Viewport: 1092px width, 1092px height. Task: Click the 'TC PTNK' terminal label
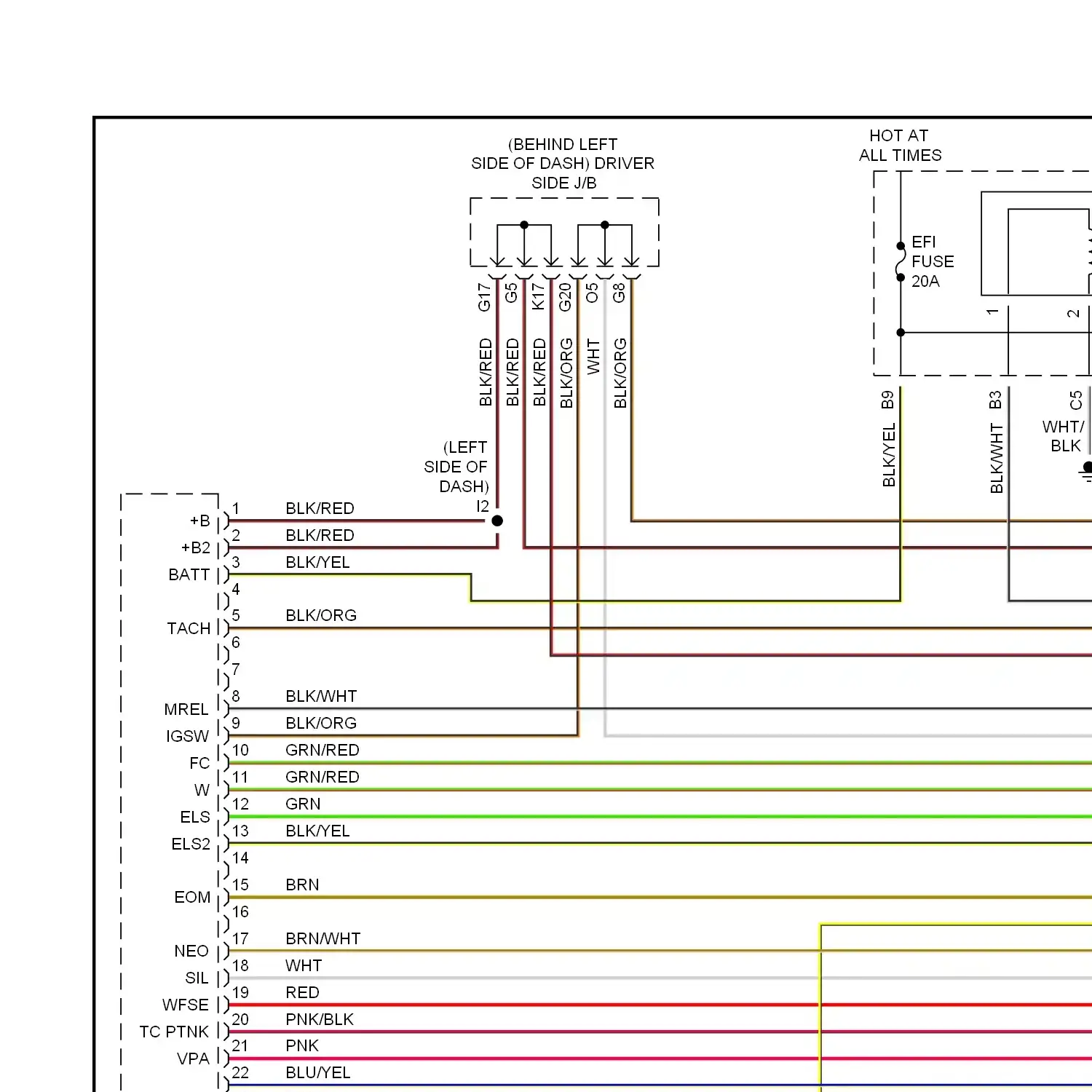tap(174, 1032)
